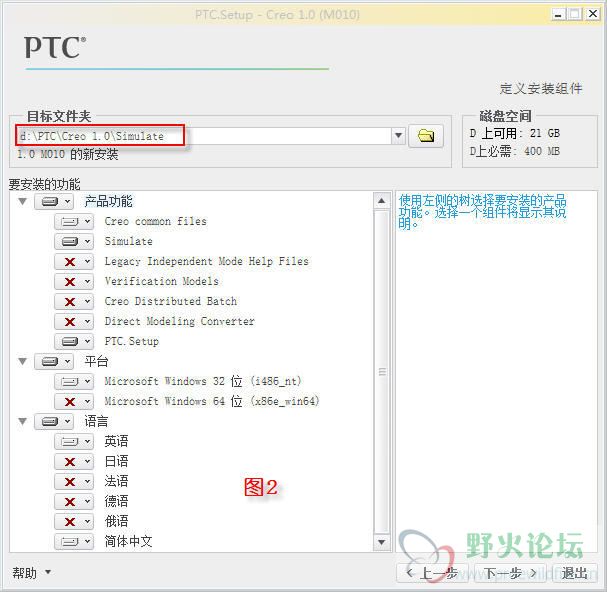This screenshot has height=592, width=607.
Task: Click the feature list scroll-down arrow
Action: point(382,542)
